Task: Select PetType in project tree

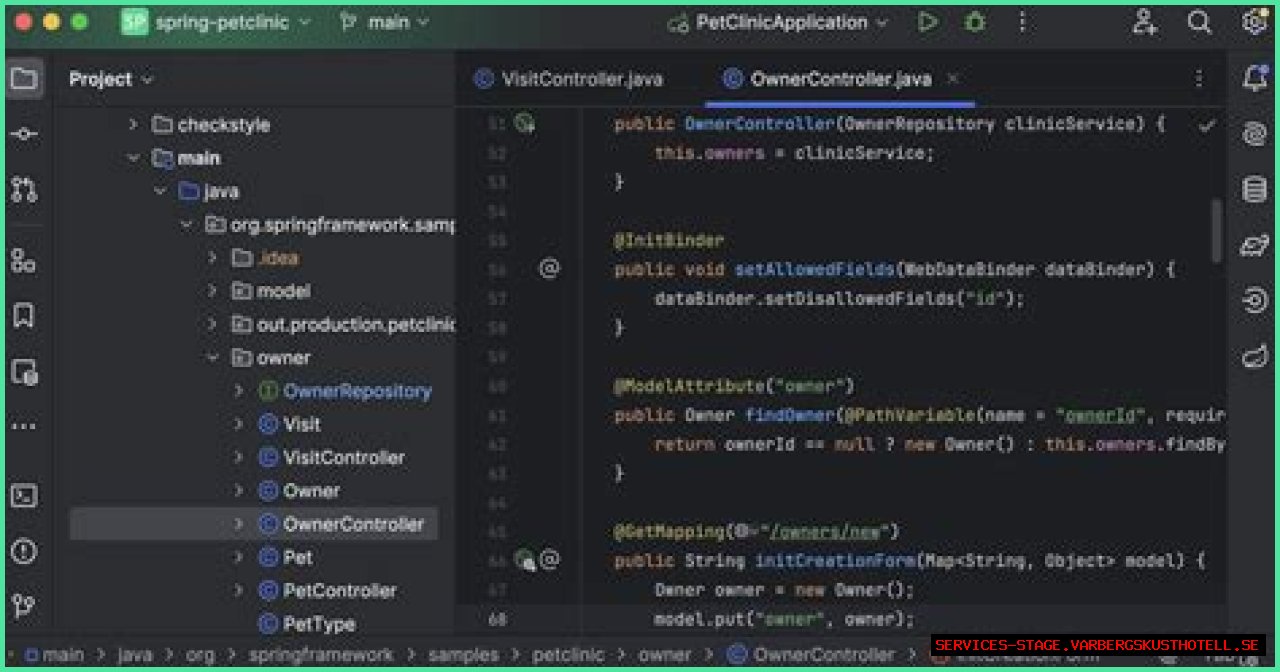Action: point(319,624)
